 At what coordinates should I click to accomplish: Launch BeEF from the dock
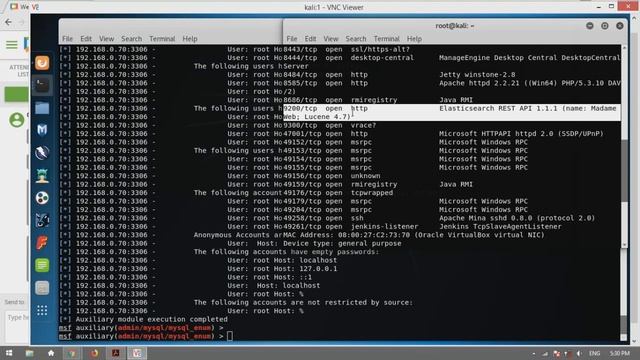(42, 220)
